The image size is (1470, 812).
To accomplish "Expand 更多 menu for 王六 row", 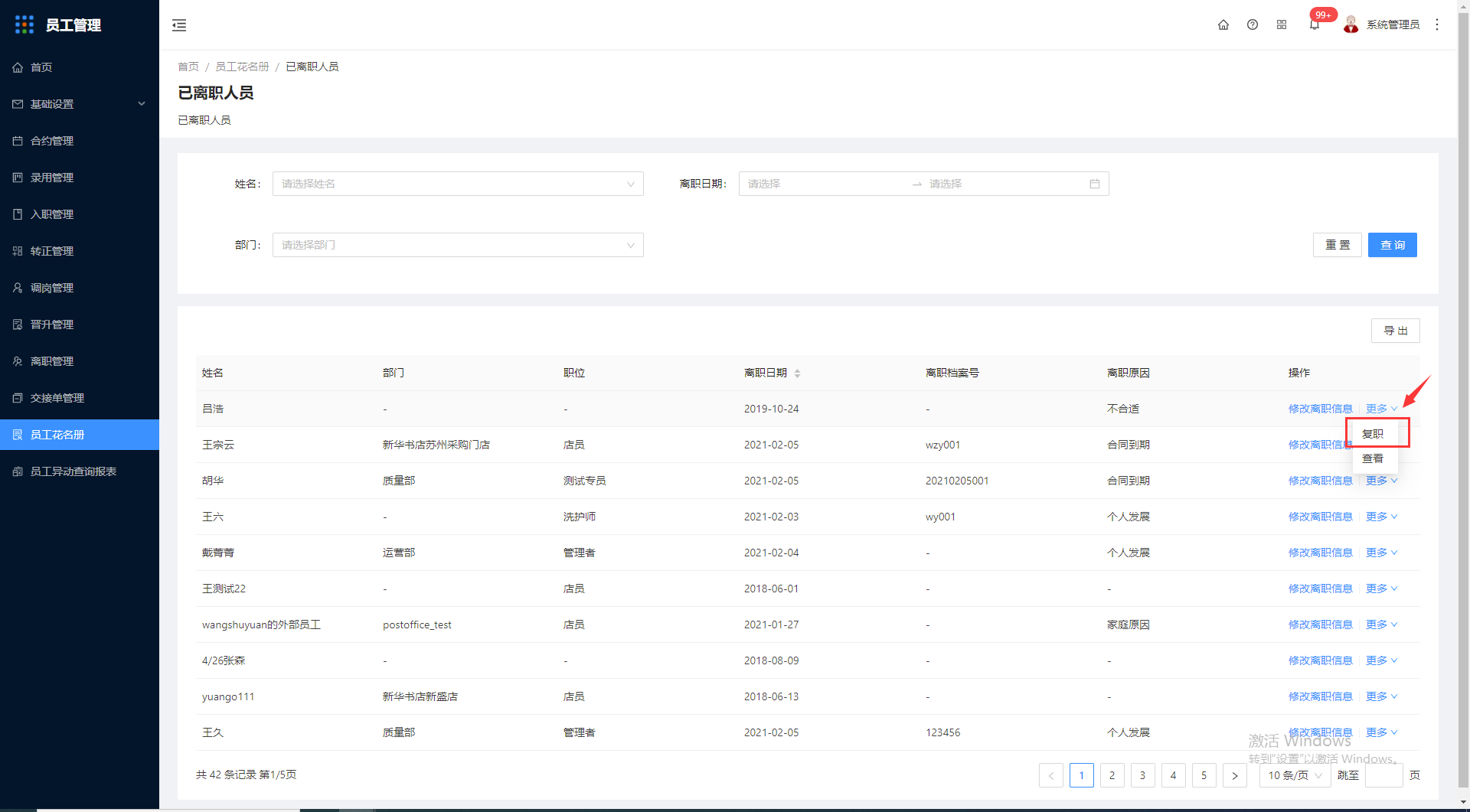I will click(1382, 517).
